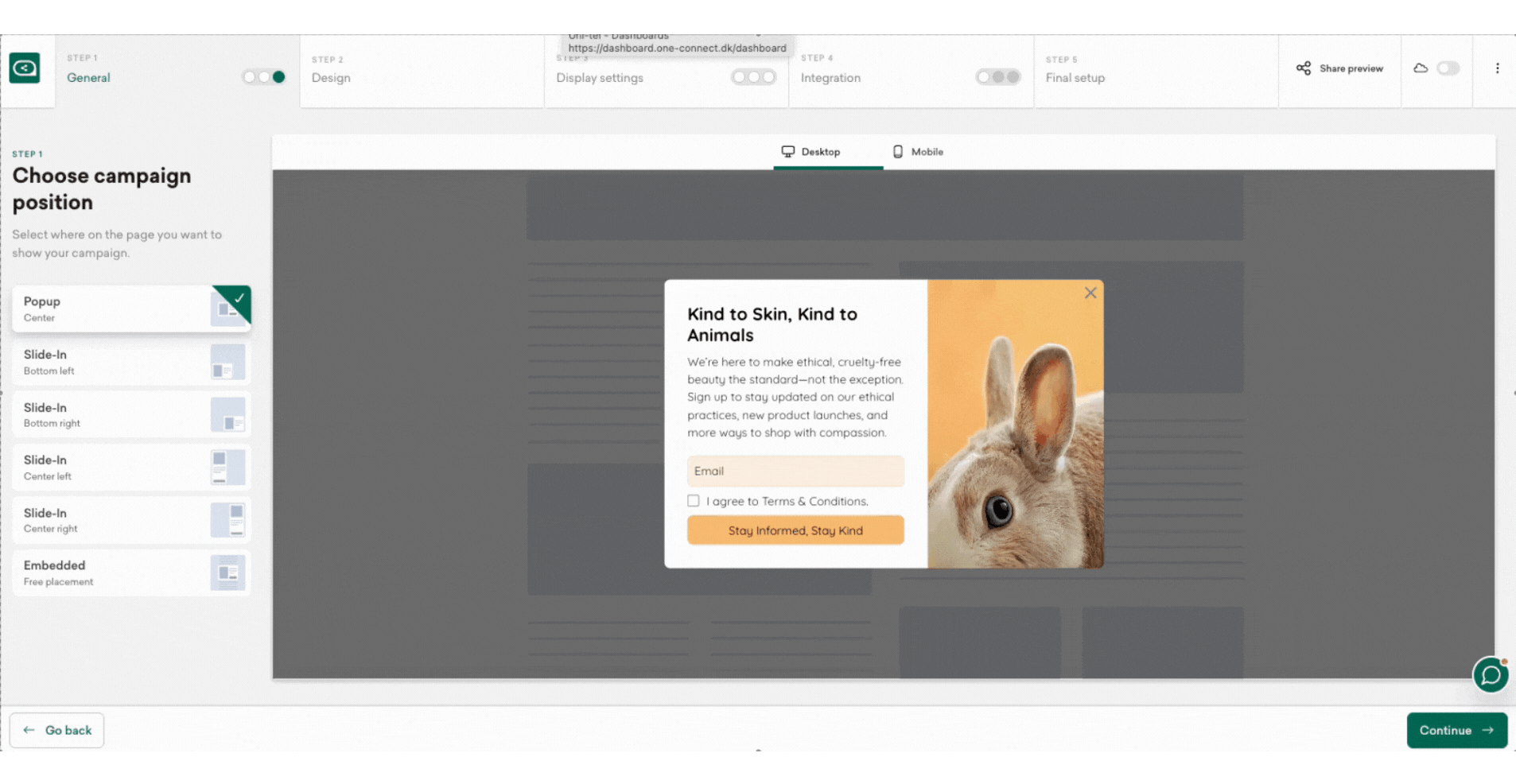This screenshot has height=784, width=1516.
Task: Toggle the cloud publish switch
Action: (x=1448, y=68)
